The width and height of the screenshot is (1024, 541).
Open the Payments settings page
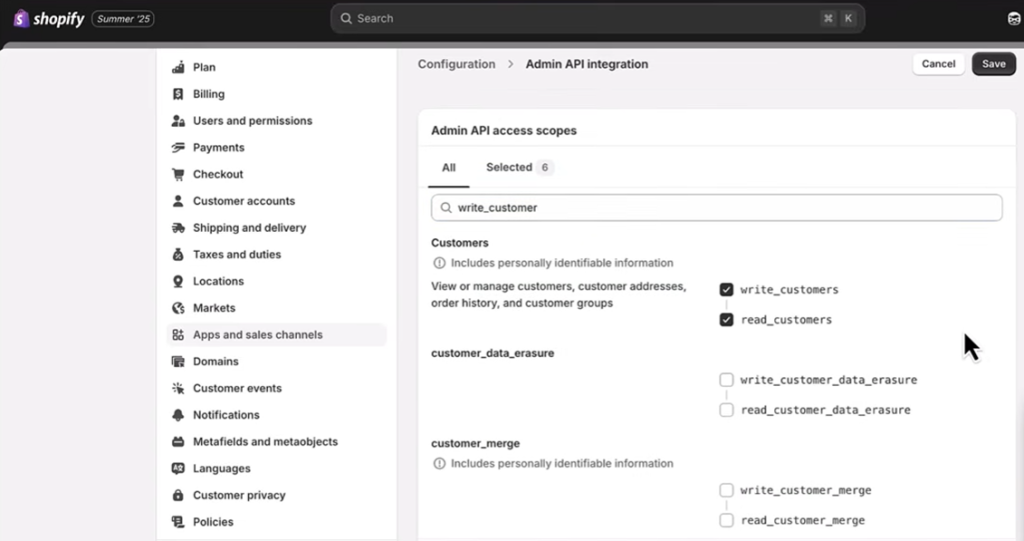219,148
